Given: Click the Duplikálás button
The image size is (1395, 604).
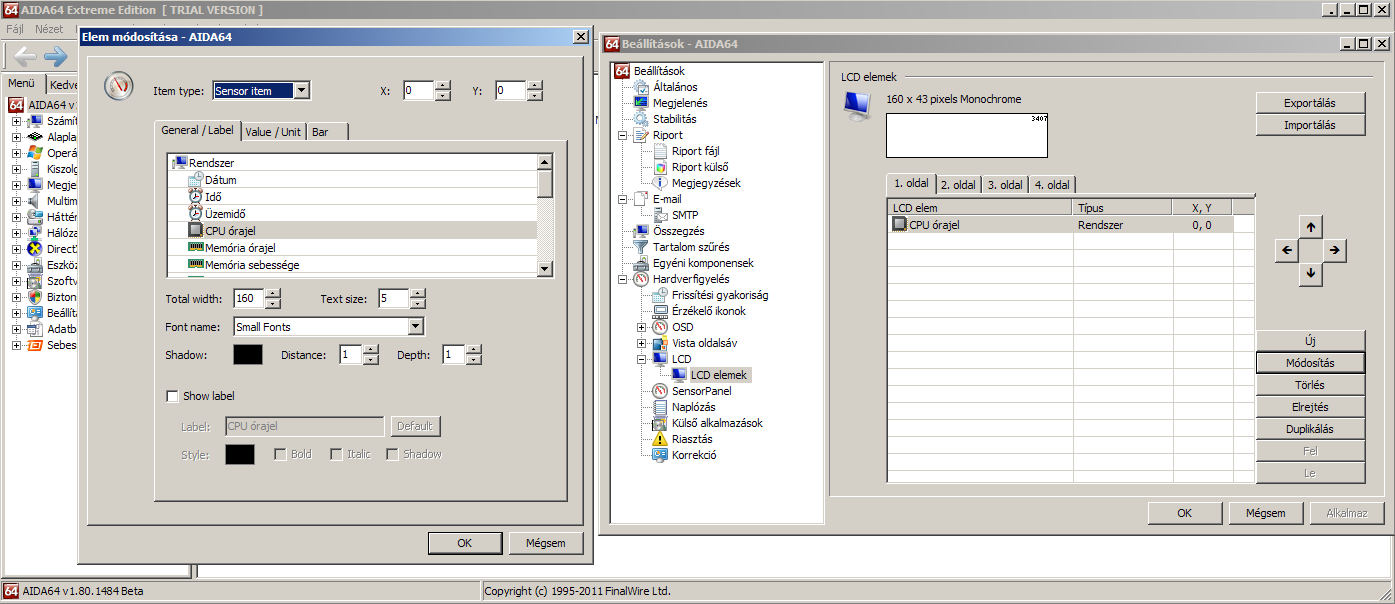Looking at the screenshot, I should click(1310, 429).
